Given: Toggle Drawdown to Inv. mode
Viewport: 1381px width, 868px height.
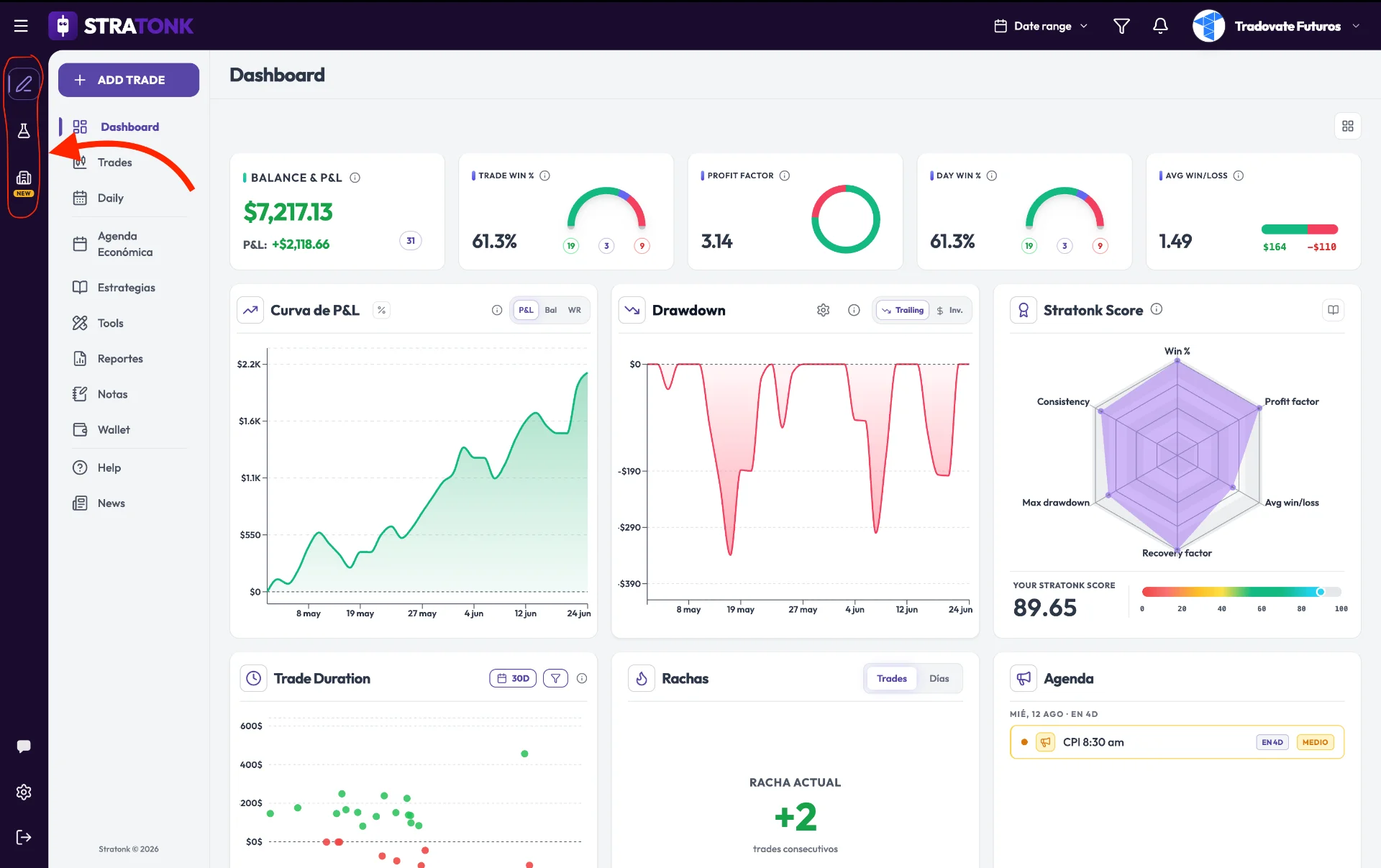Looking at the screenshot, I should tap(949, 310).
